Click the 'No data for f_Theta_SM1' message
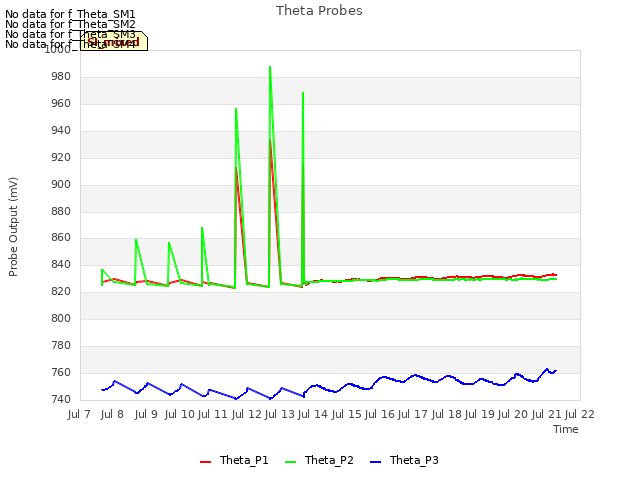The height and width of the screenshot is (480, 640). tap(70, 14)
